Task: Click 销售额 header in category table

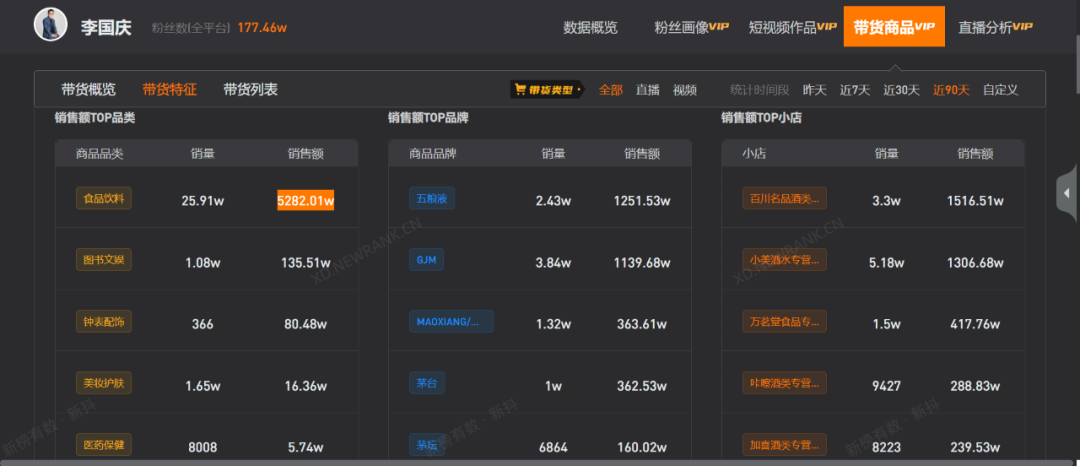Action: point(306,153)
